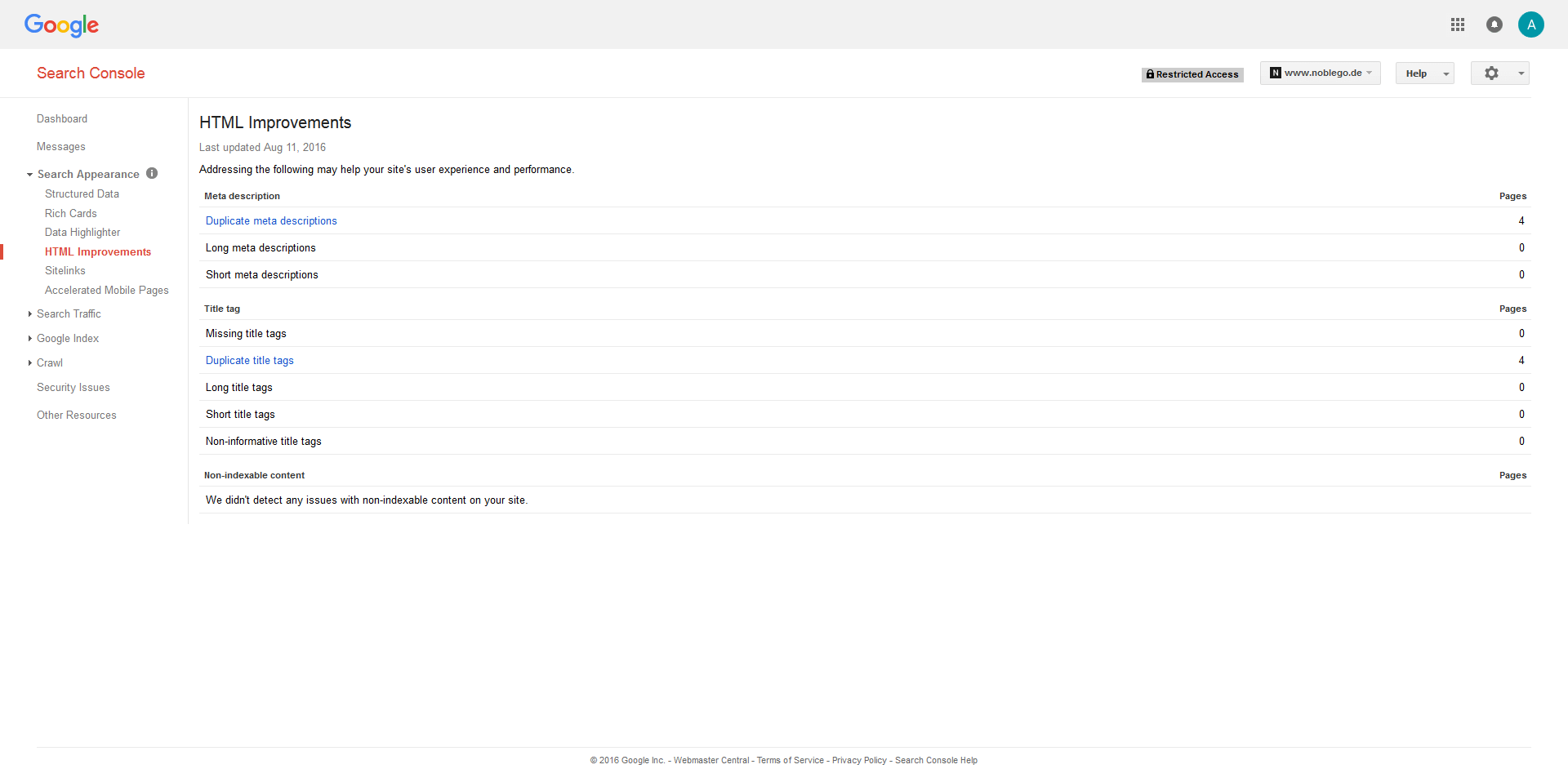Open the Privacy Policy footer link
The height and width of the screenshot is (769, 1568).
tap(858, 760)
